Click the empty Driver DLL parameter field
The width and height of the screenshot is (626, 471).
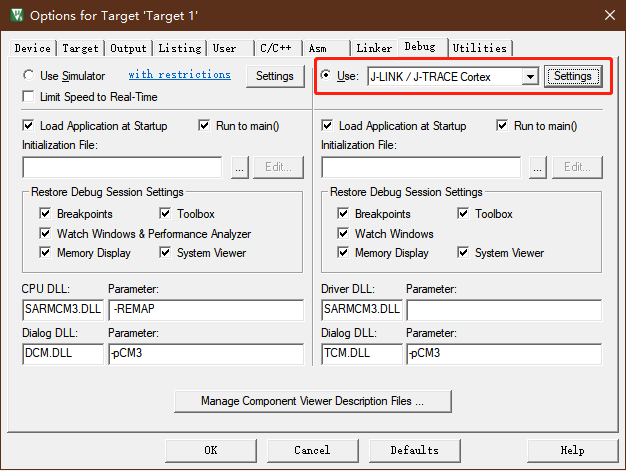coord(504,310)
